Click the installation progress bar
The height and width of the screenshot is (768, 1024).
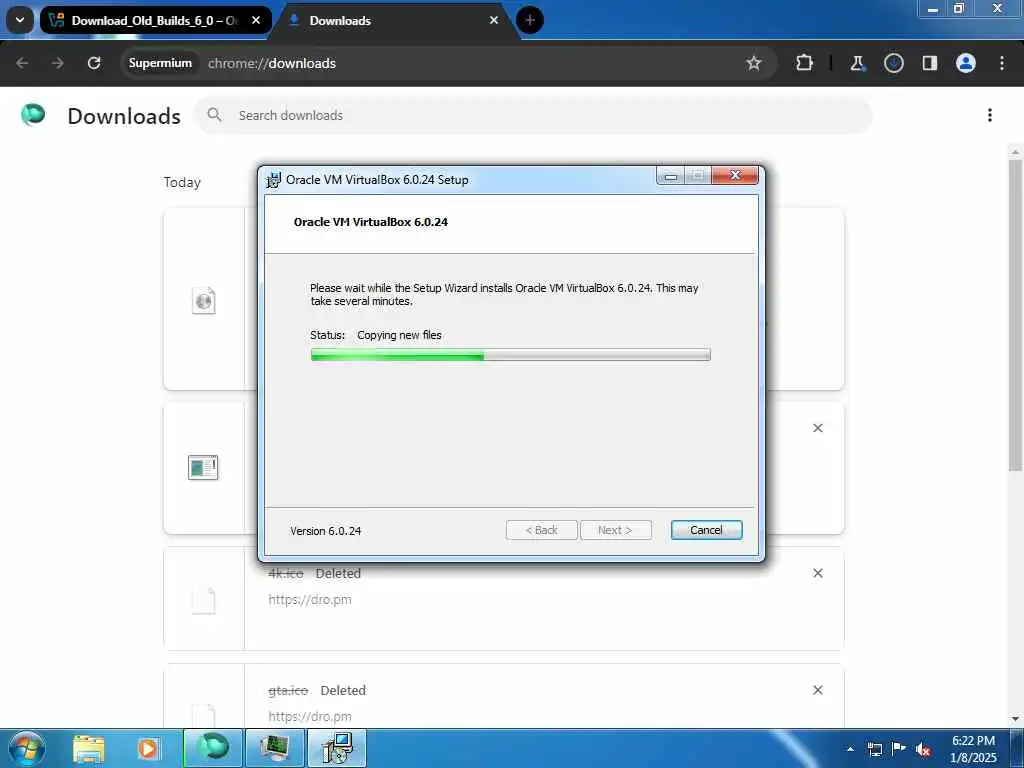[510, 355]
